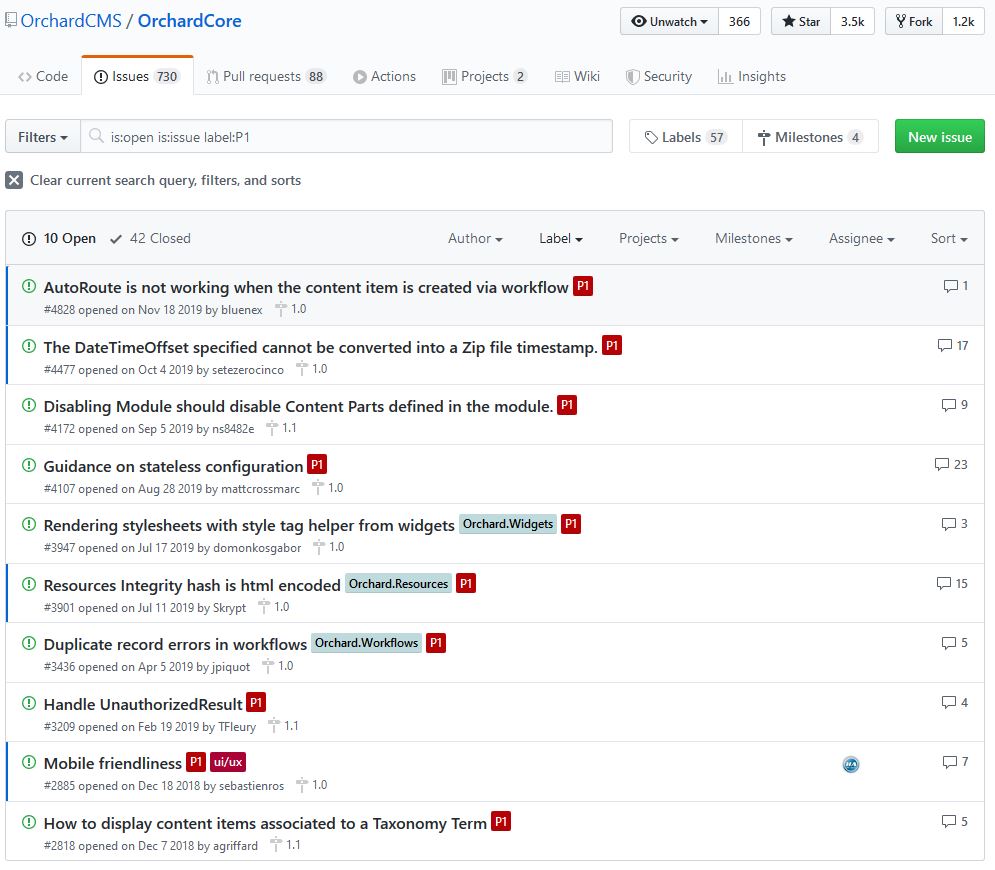Click comment icon on Taxonomy Term issue

(x=949, y=821)
